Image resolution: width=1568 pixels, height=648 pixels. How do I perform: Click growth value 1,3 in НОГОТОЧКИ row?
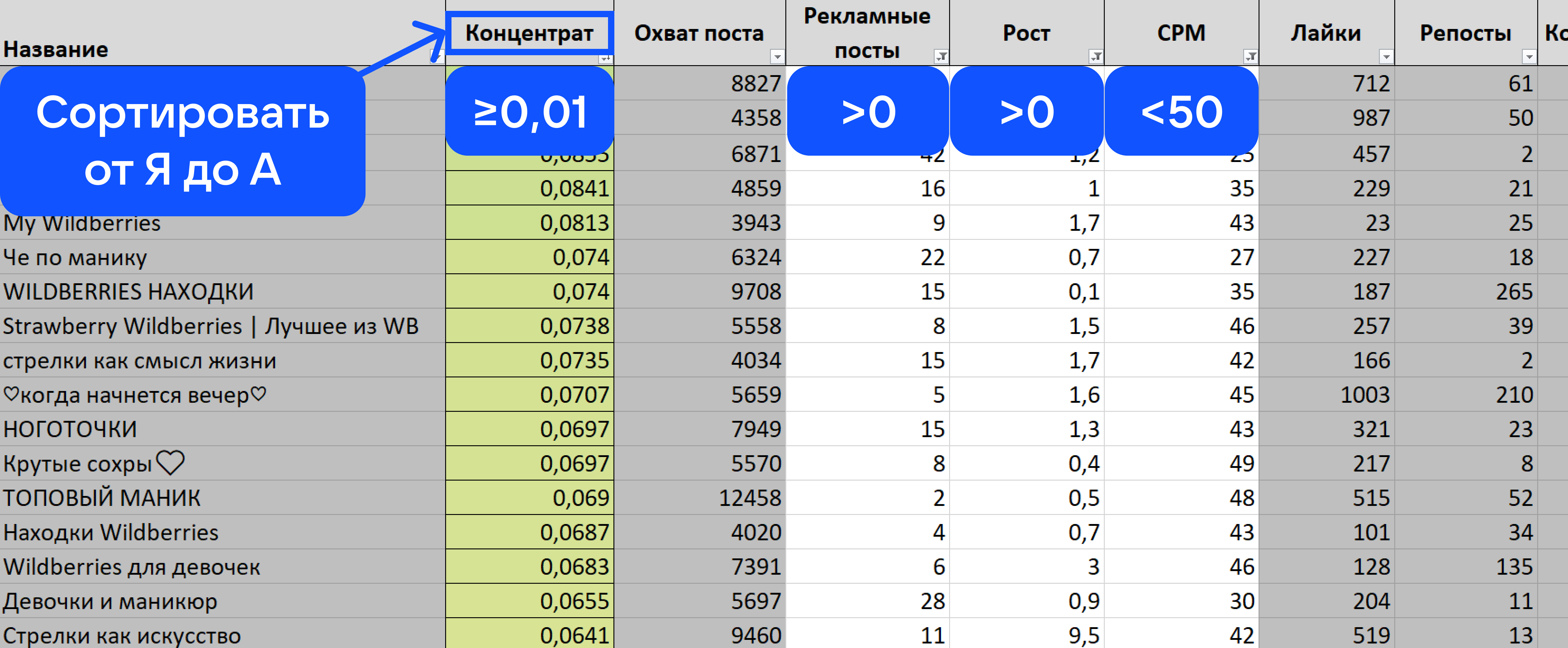coord(1026,429)
